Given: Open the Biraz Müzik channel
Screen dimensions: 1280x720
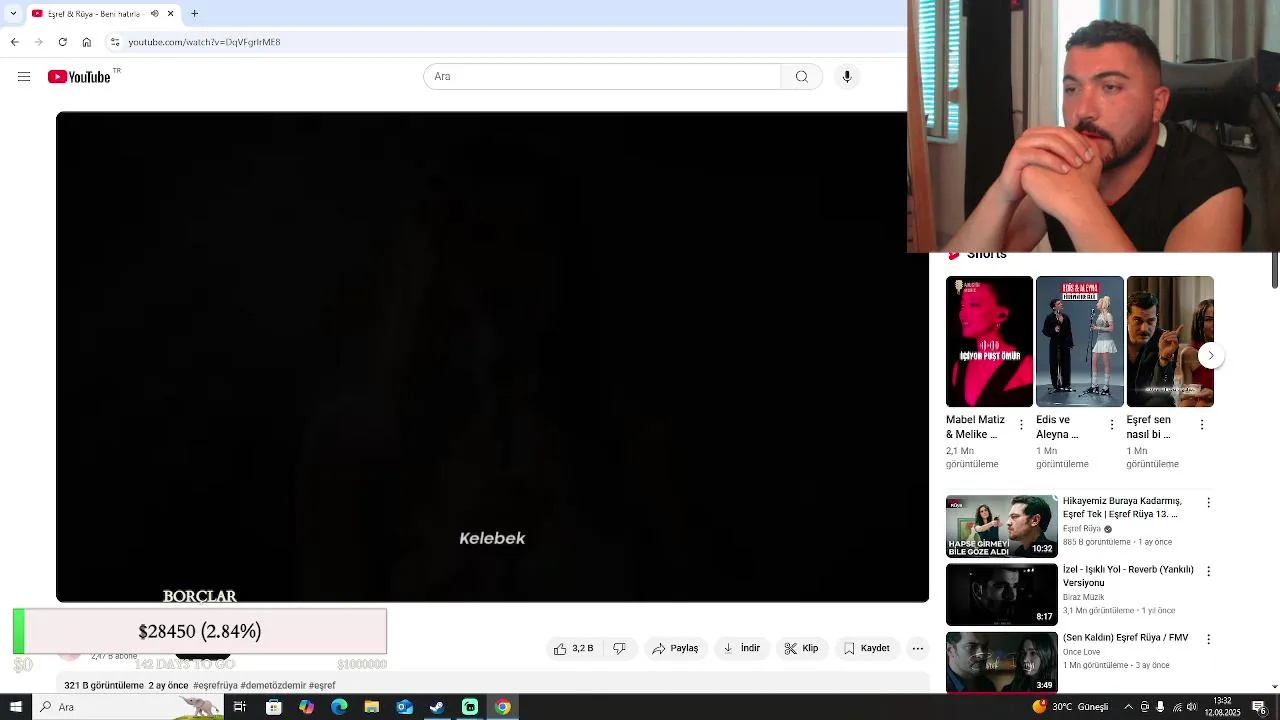Looking at the screenshot, I should tap(1082, 596).
